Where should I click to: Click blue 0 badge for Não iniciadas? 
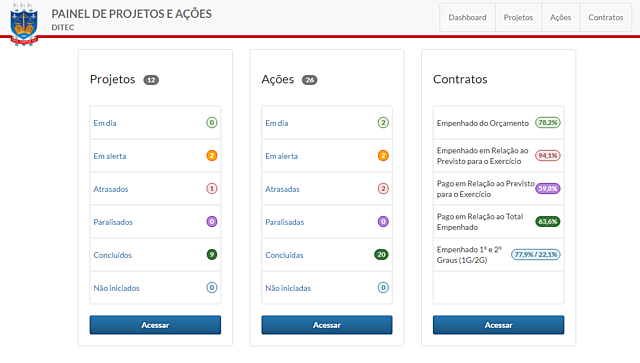383,288
